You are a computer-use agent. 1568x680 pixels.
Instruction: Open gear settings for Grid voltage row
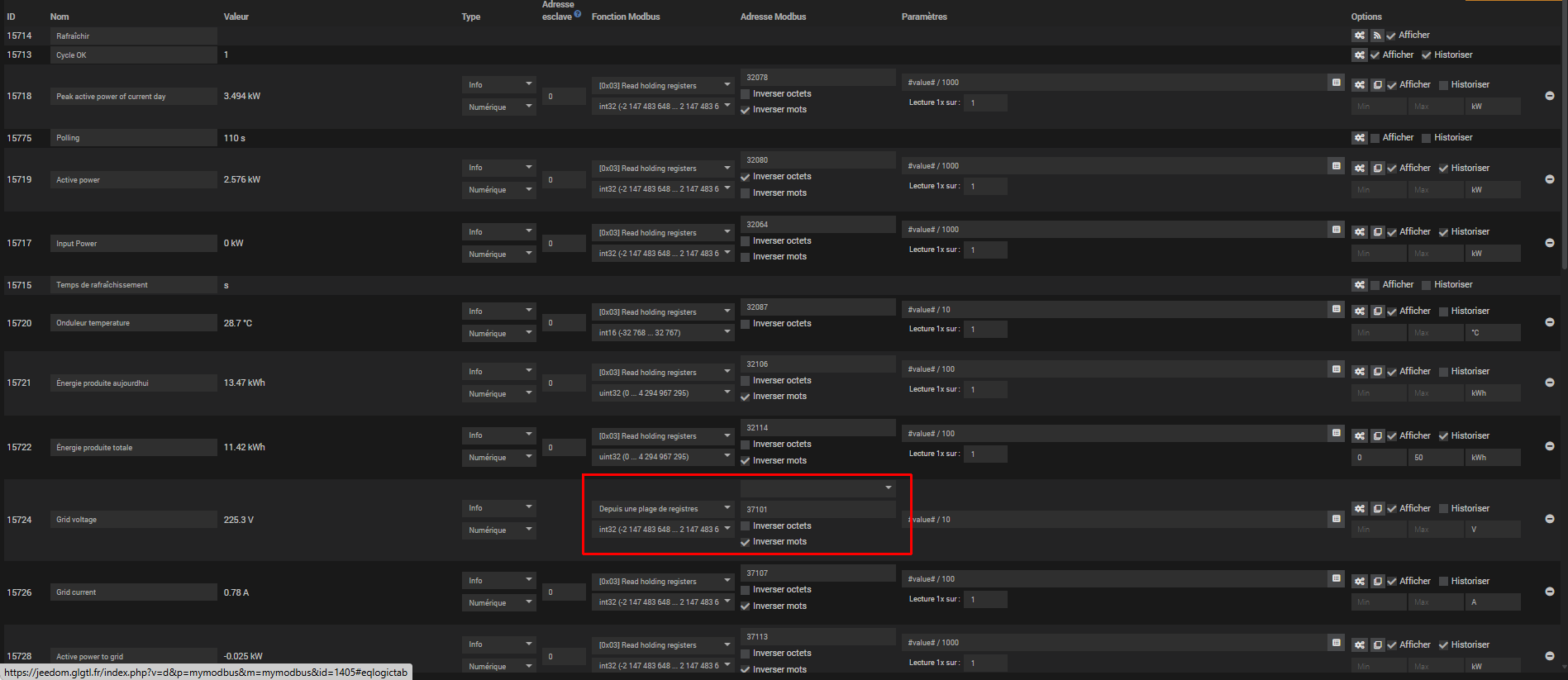[1360, 509]
